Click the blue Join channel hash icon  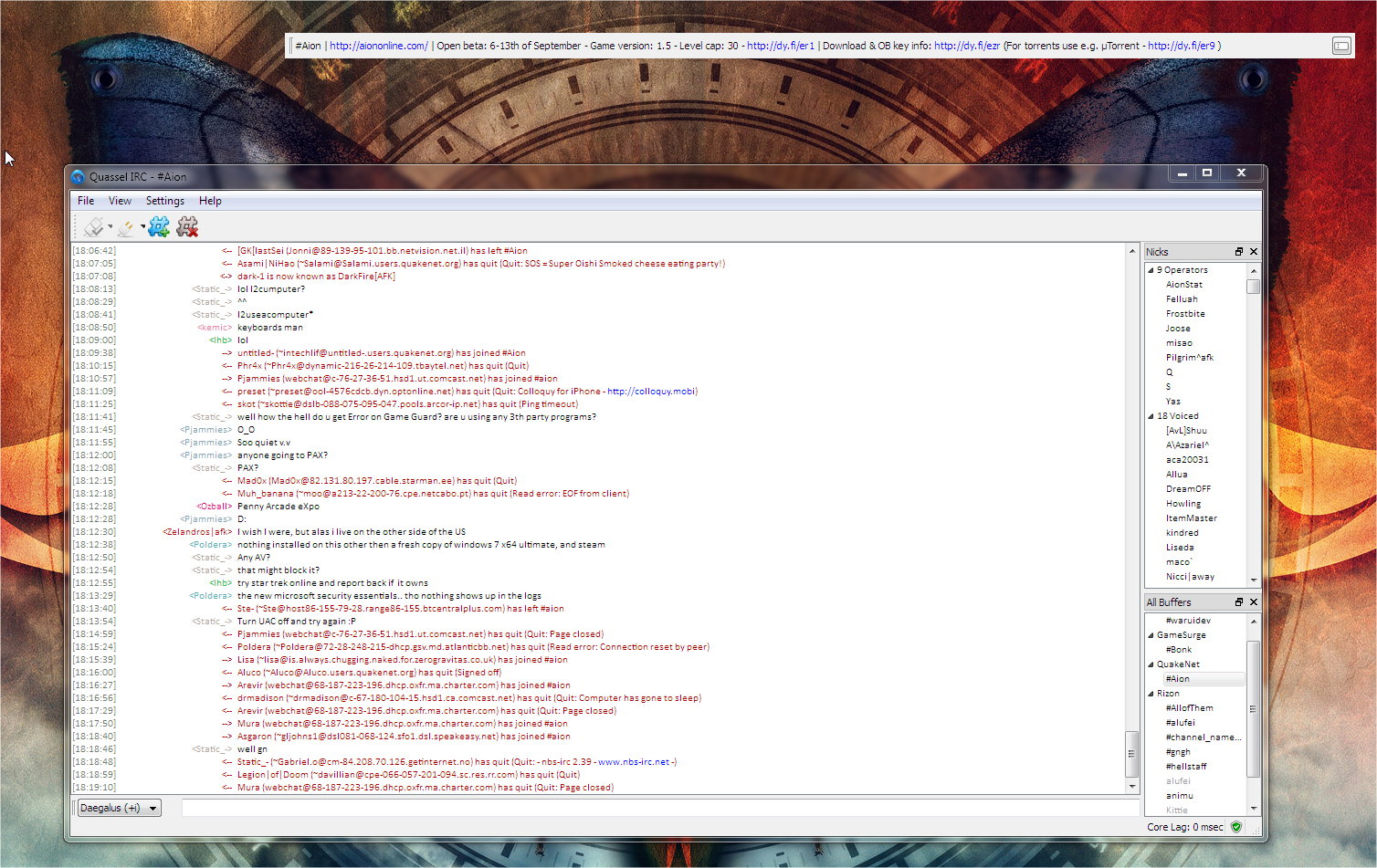[x=159, y=226]
